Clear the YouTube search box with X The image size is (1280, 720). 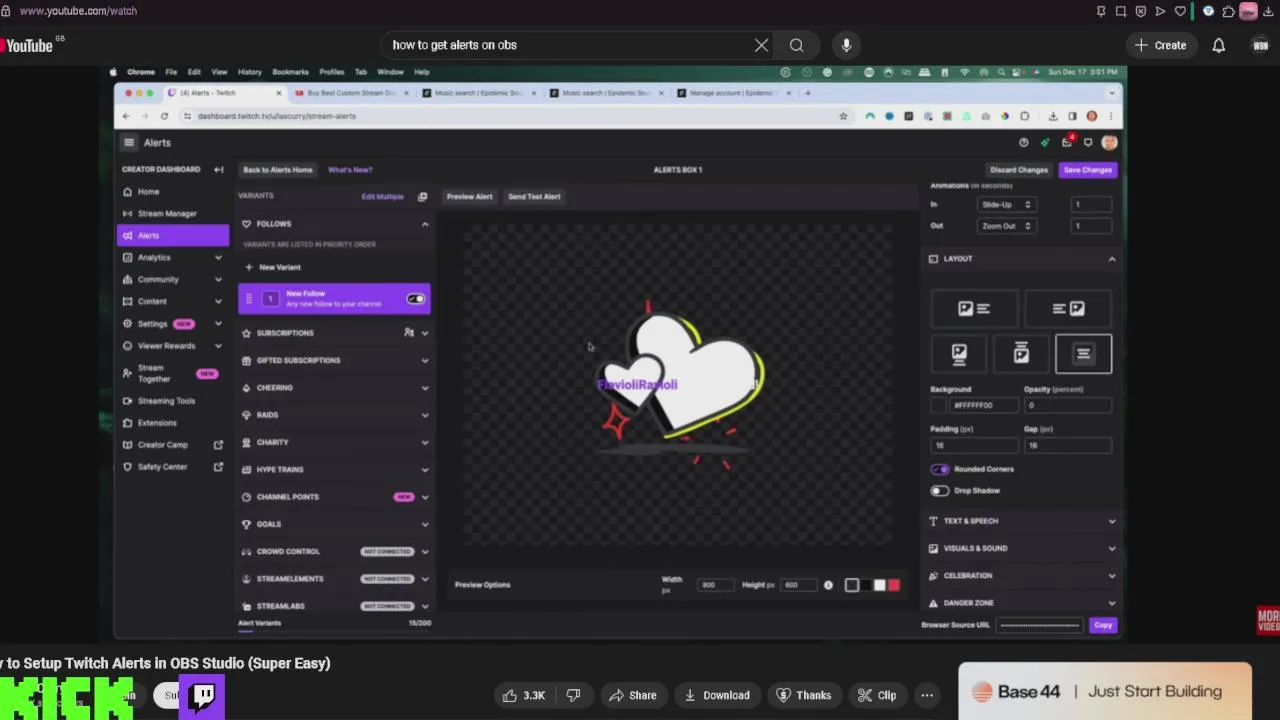[761, 45]
